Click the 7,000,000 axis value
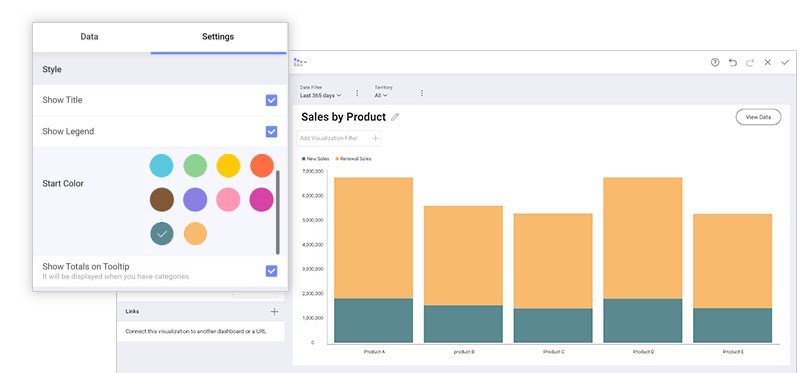This screenshot has width=800, height=373. pyautogui.click(x=313, y=171)
